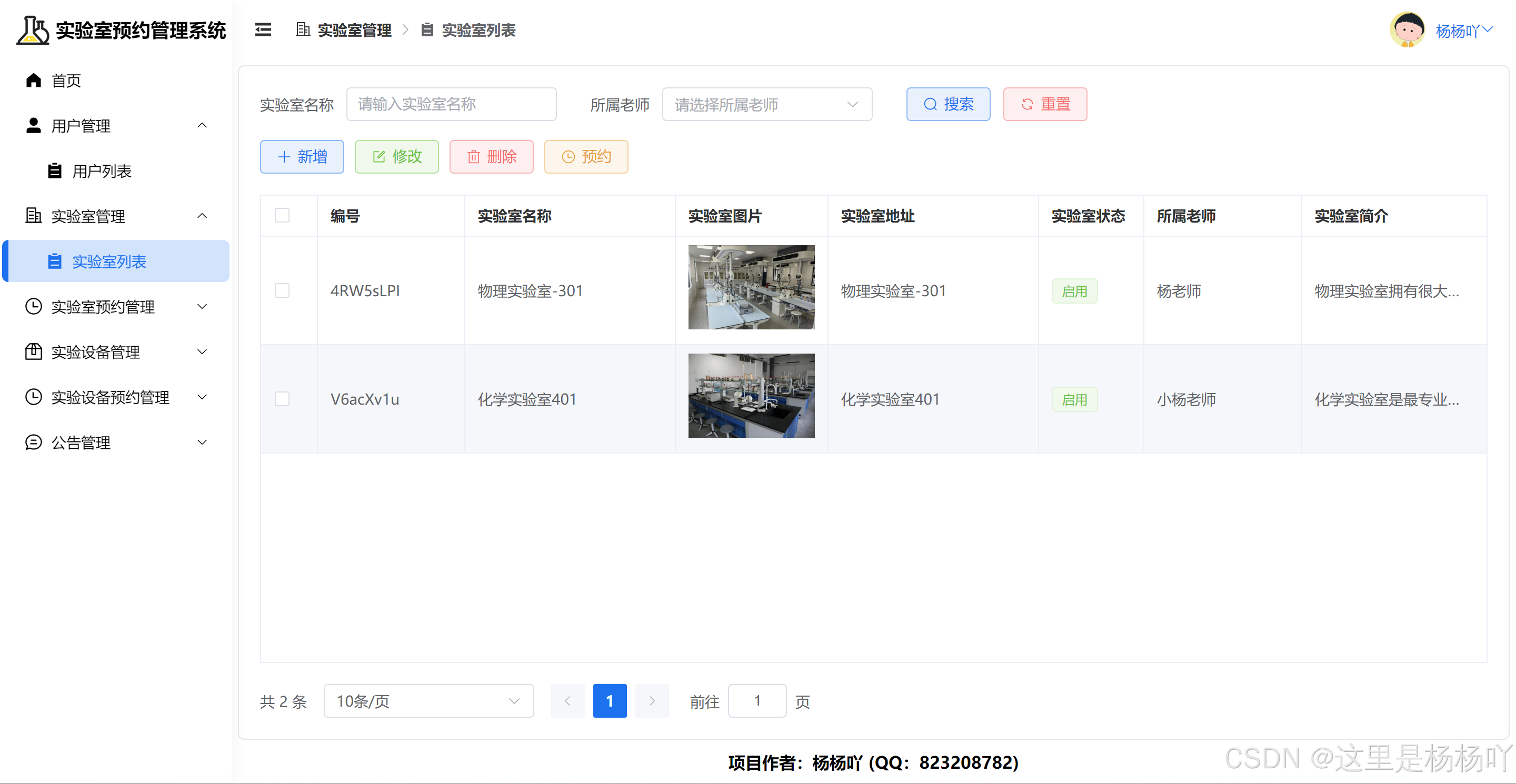
Task: Collapse the 用户管理 menu chevron
Action: click(202, 125)
